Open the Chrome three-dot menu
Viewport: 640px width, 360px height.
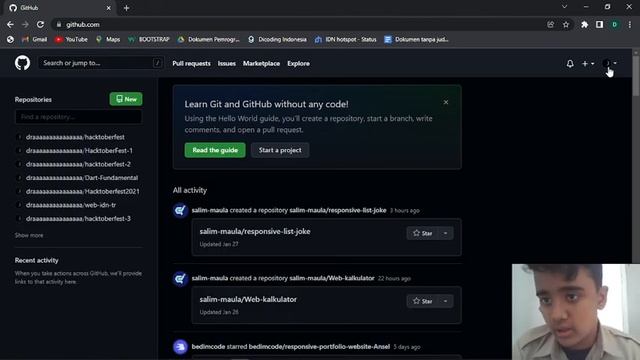[630, 24]
